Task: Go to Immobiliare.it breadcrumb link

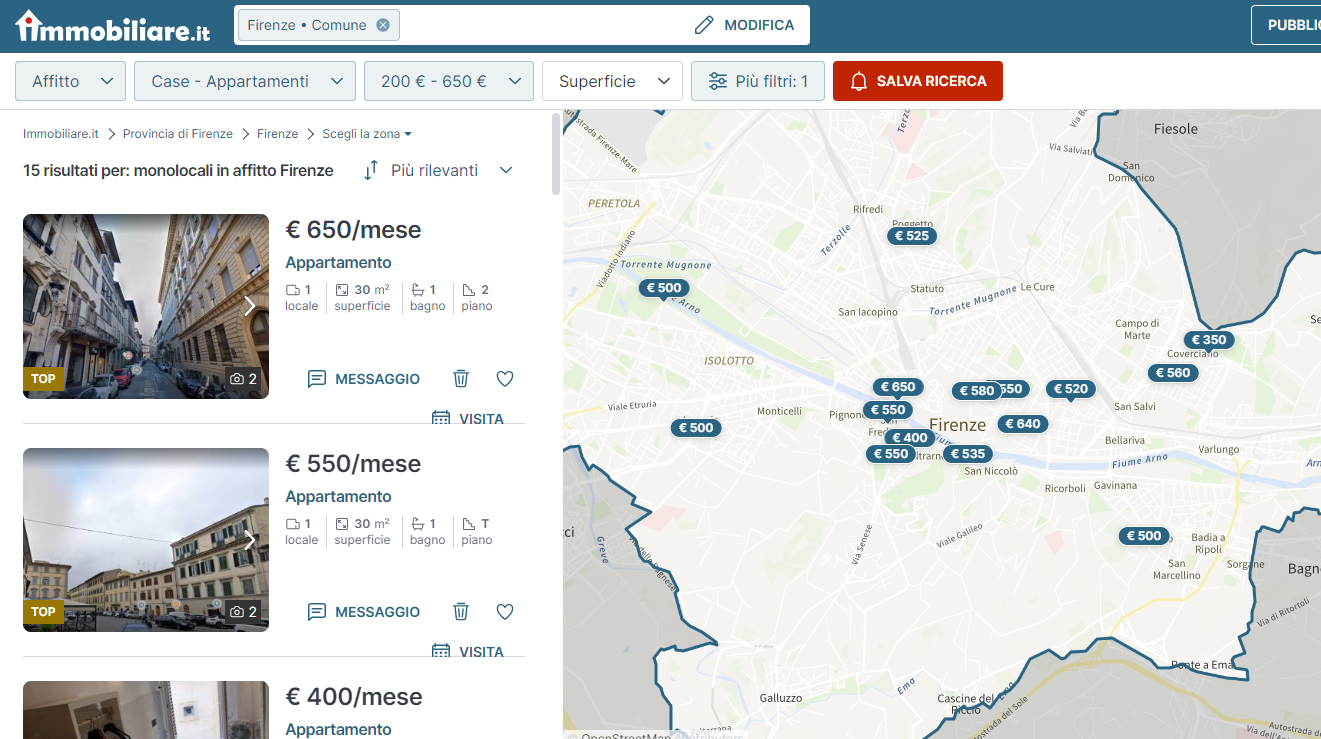Action: [61, 134]
